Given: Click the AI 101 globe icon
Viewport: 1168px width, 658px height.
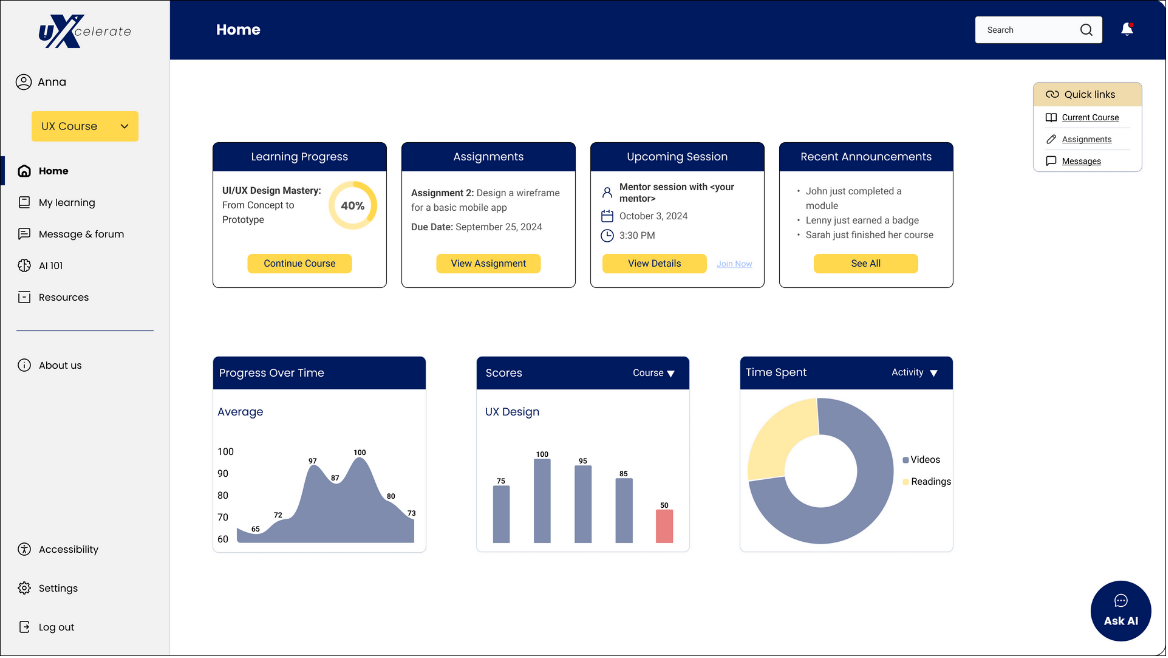Looking at the screenshot, I should pos(23,265).
